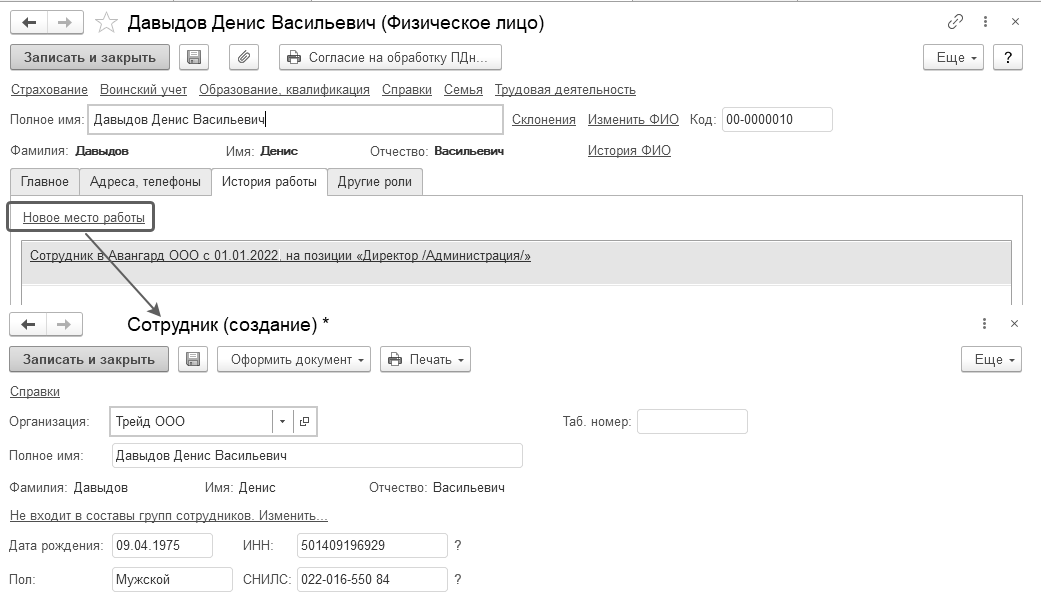Open the Воинский учет link
1041x600 pixels.
pos(143,89)
